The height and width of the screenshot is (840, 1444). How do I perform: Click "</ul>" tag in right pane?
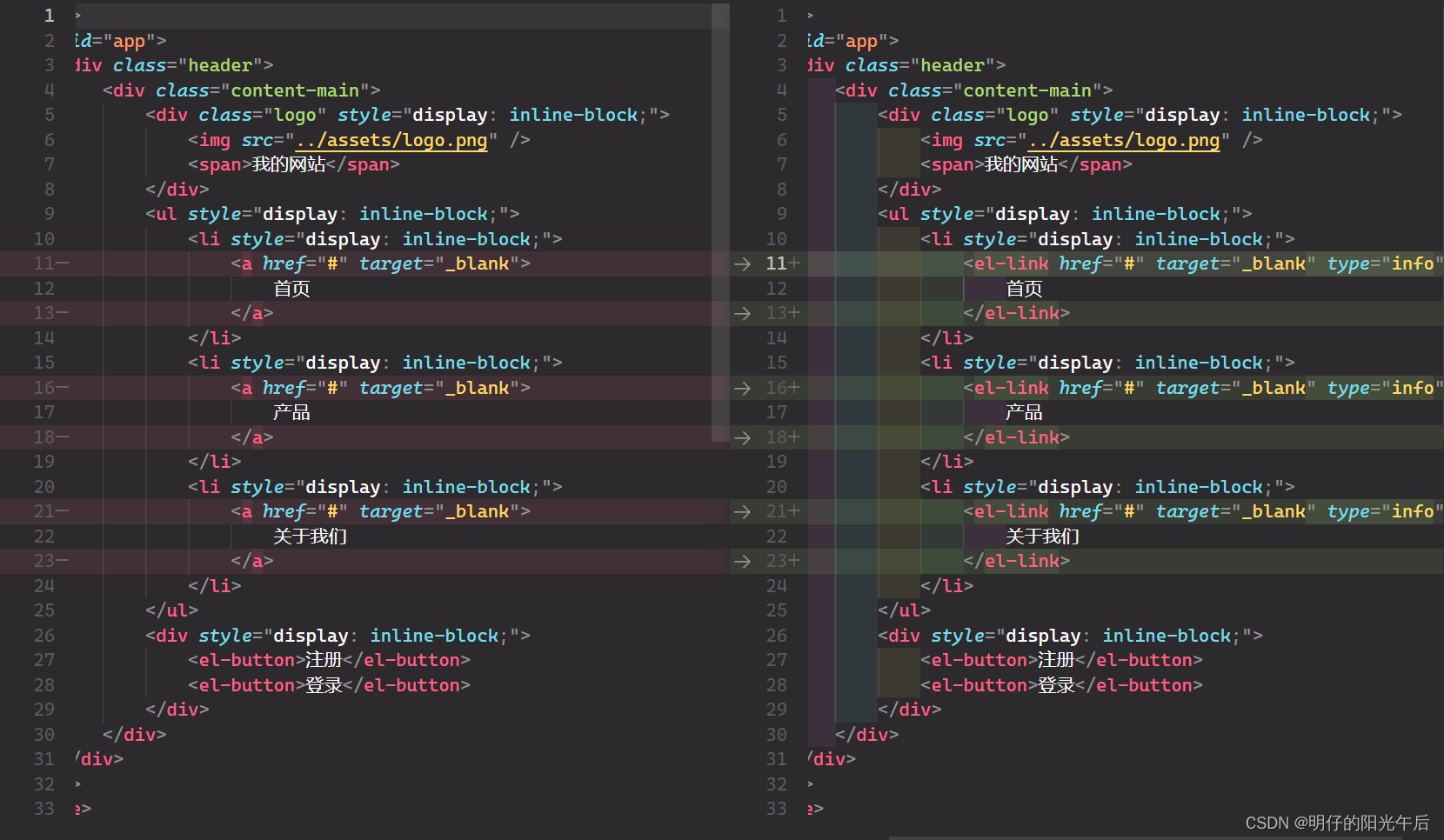click(x=905, y=610)
